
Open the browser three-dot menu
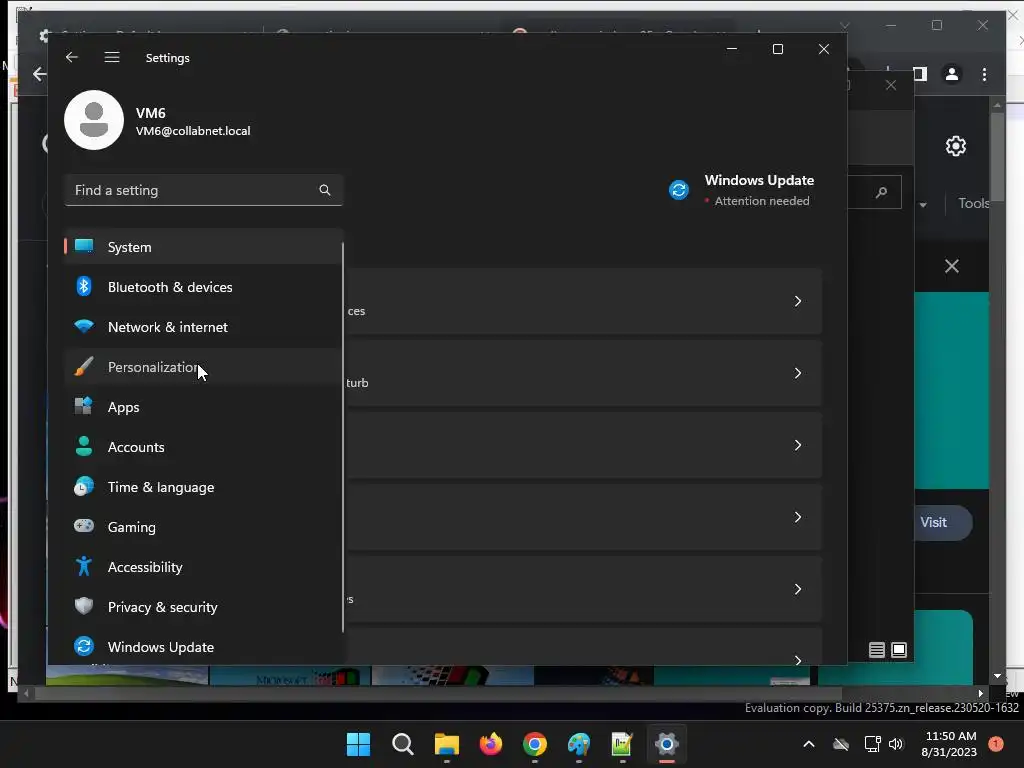tap(984, 74)
